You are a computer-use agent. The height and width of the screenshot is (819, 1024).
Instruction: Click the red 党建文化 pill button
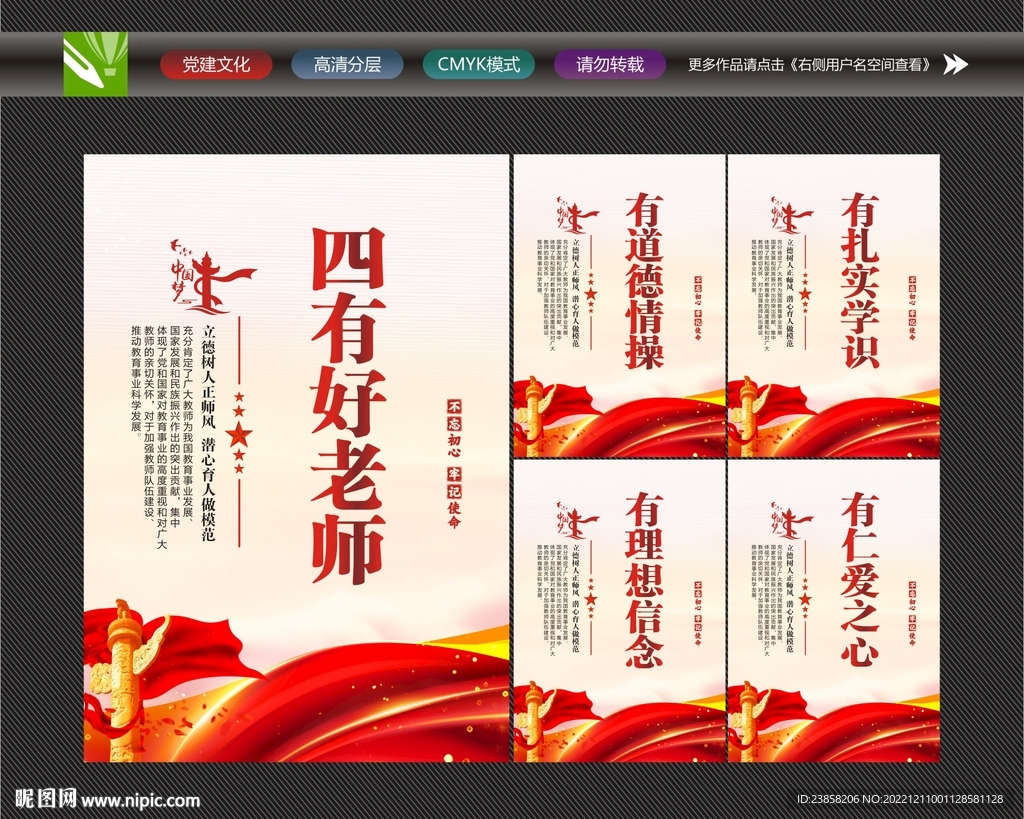216,65
